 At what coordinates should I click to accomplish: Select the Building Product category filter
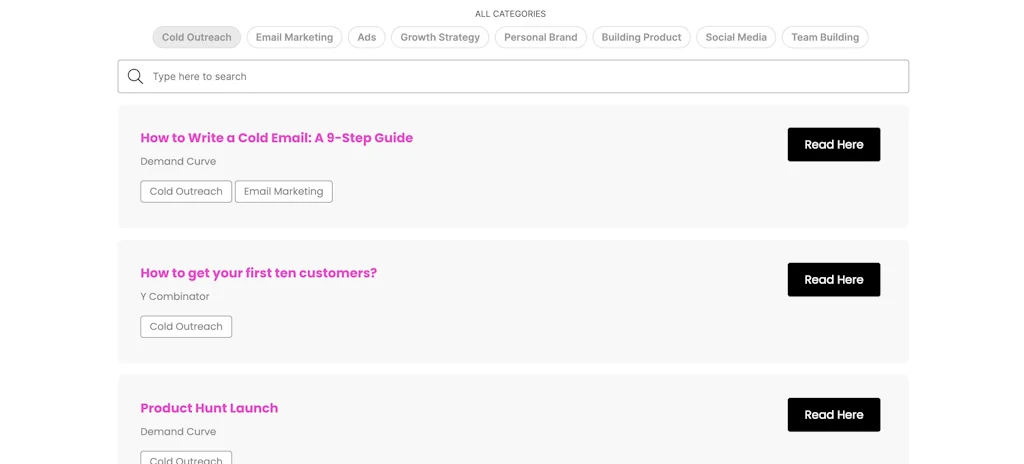(x=641, y=37)
